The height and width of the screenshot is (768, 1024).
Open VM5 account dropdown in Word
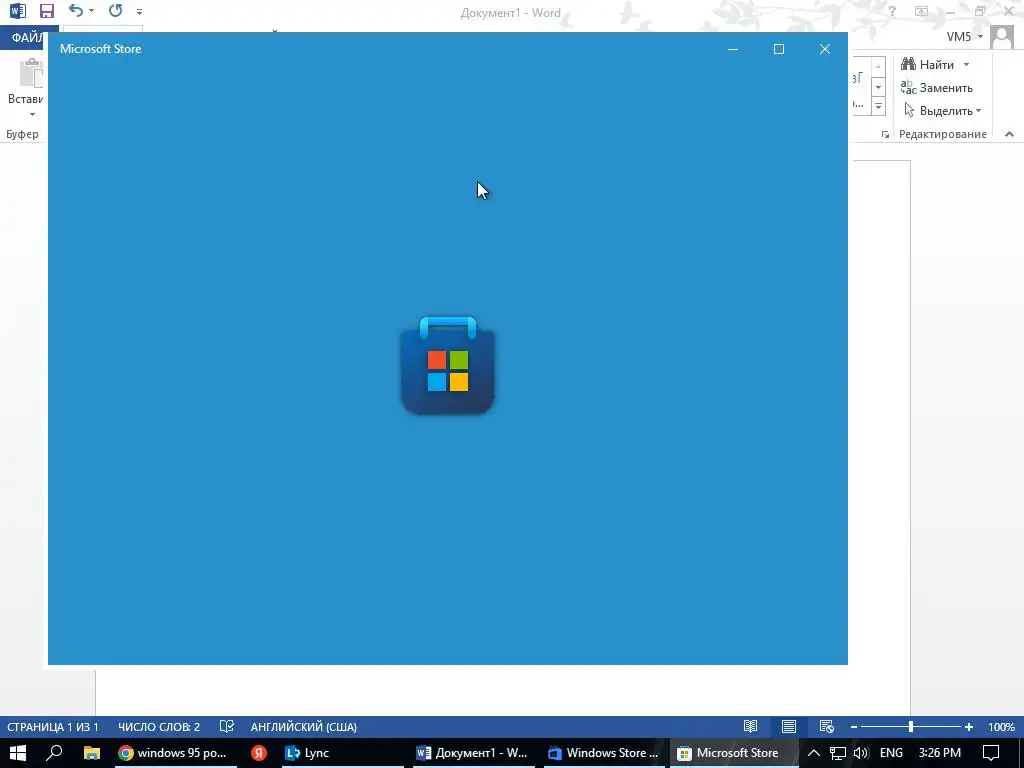pyautogui.click(x=965, y=37)
